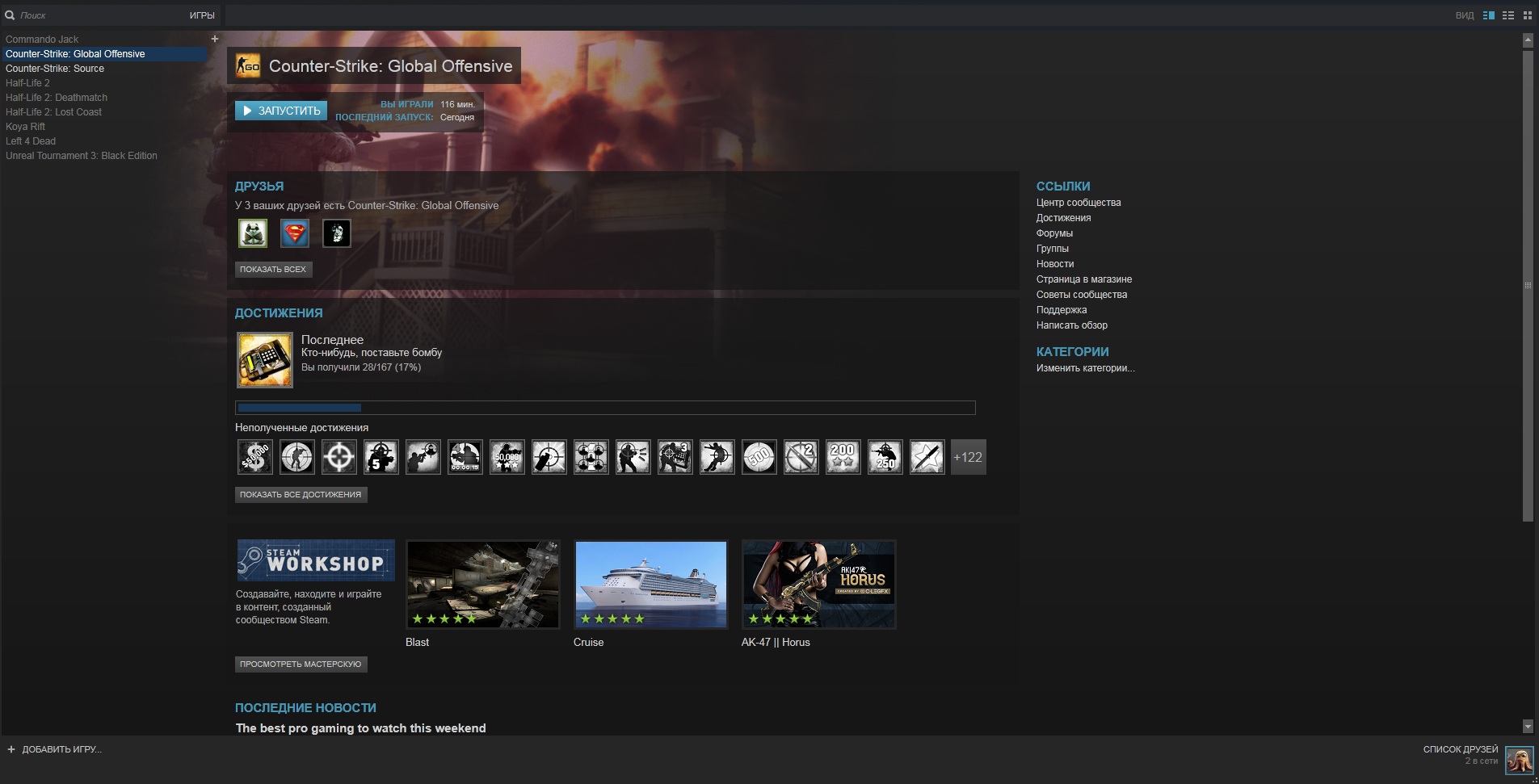Screen dimensions: 1539x784
Task: Open the frog avatar friend profile
Action: 253,233
